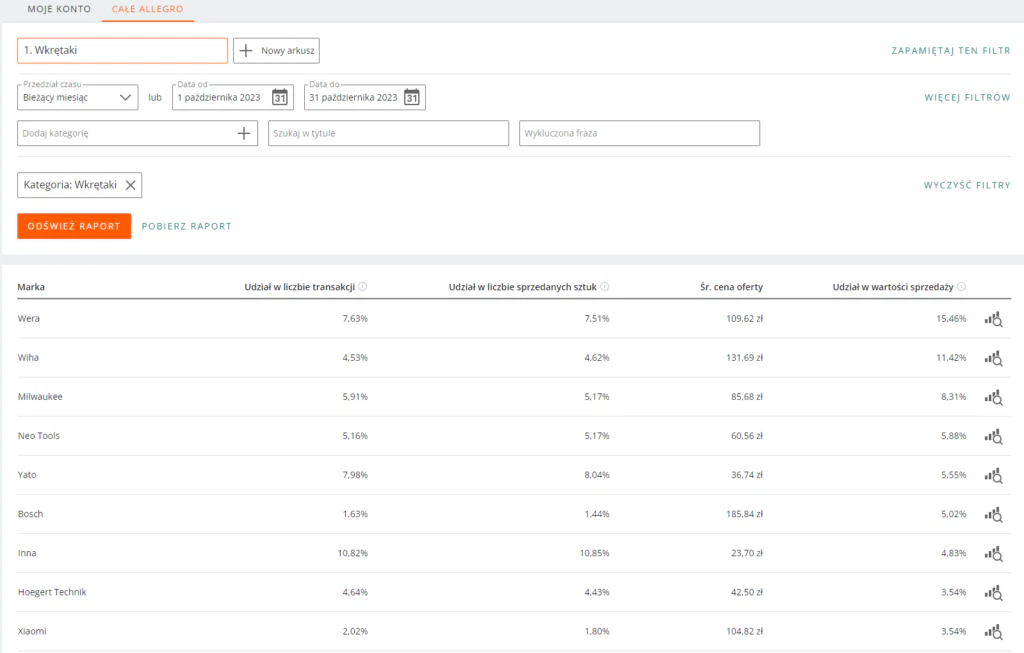
Task: Open chart details icon for Milwaukee row
Action: (x=993, y=397)
